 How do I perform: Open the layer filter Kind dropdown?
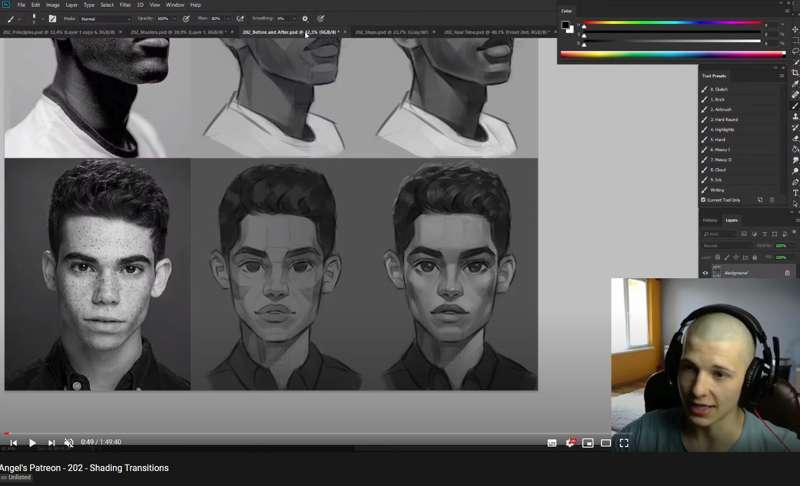[x=720, y=234]
